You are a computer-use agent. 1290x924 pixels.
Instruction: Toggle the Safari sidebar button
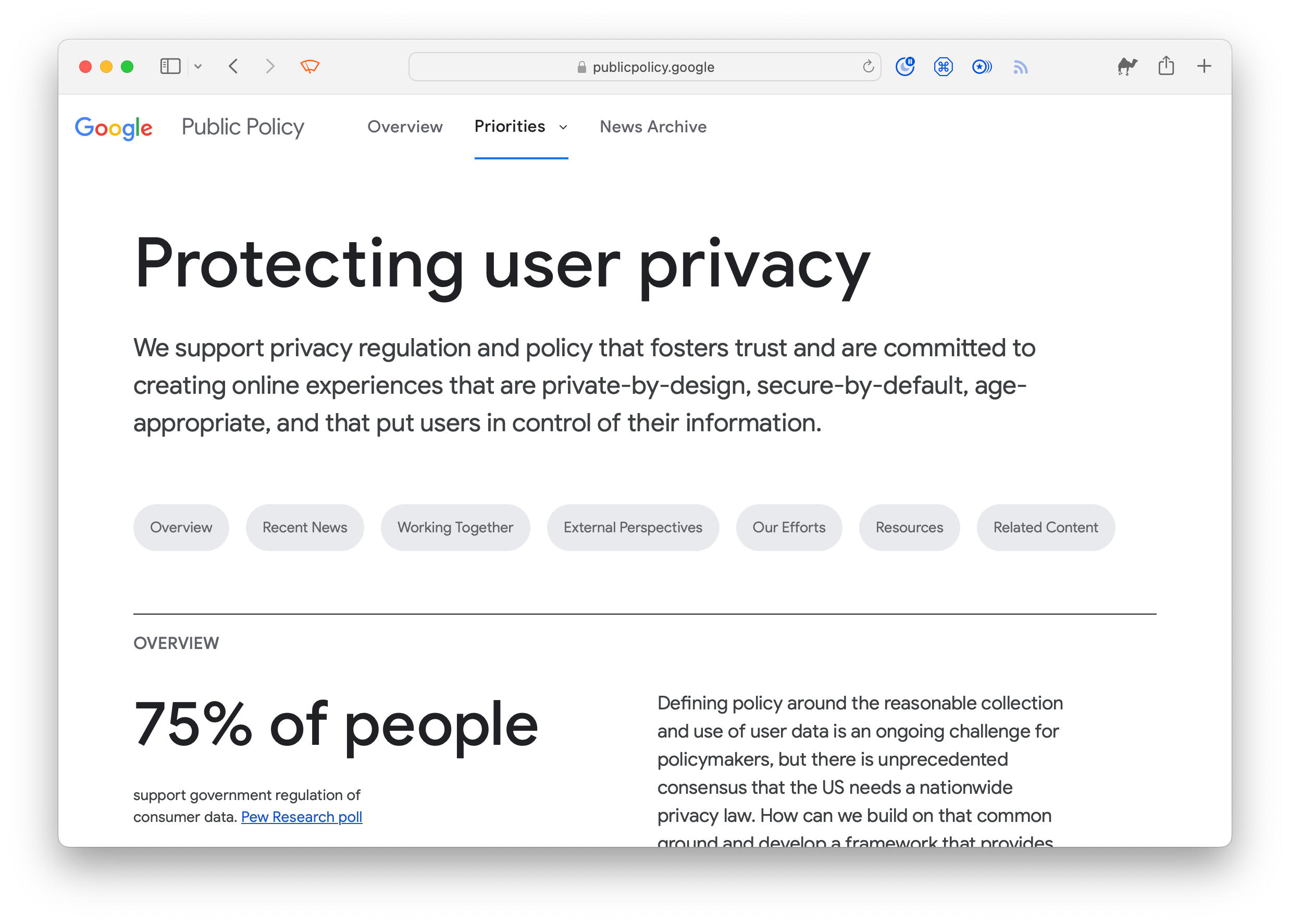170,67
